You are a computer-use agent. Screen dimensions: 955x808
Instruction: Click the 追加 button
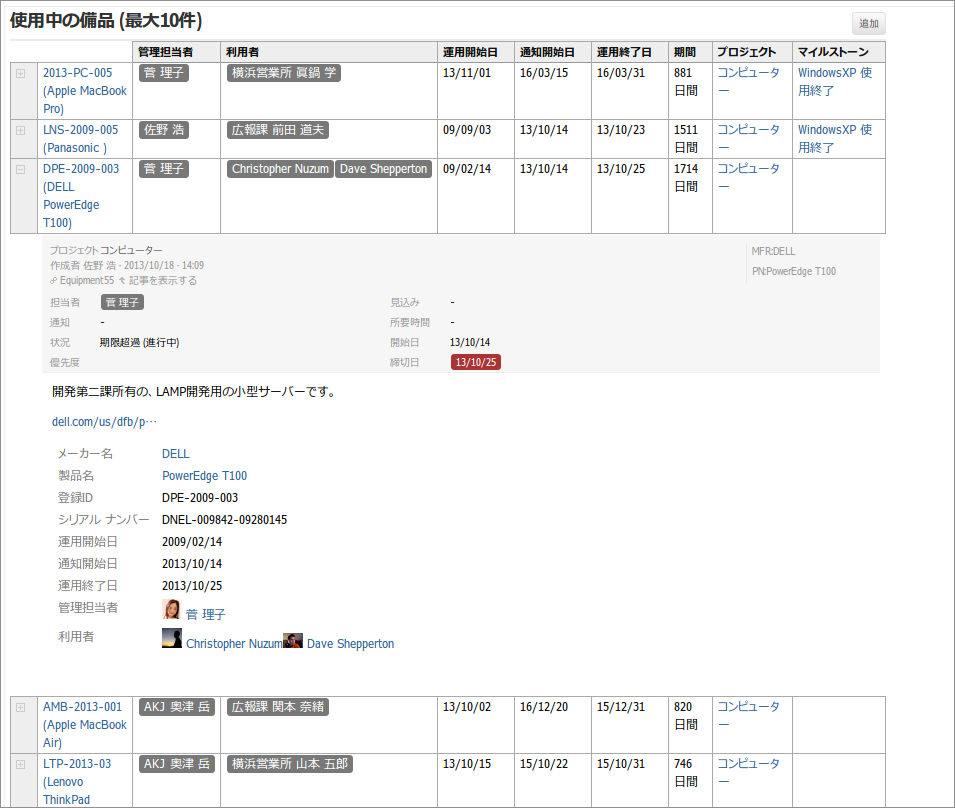tap(869, 24)
